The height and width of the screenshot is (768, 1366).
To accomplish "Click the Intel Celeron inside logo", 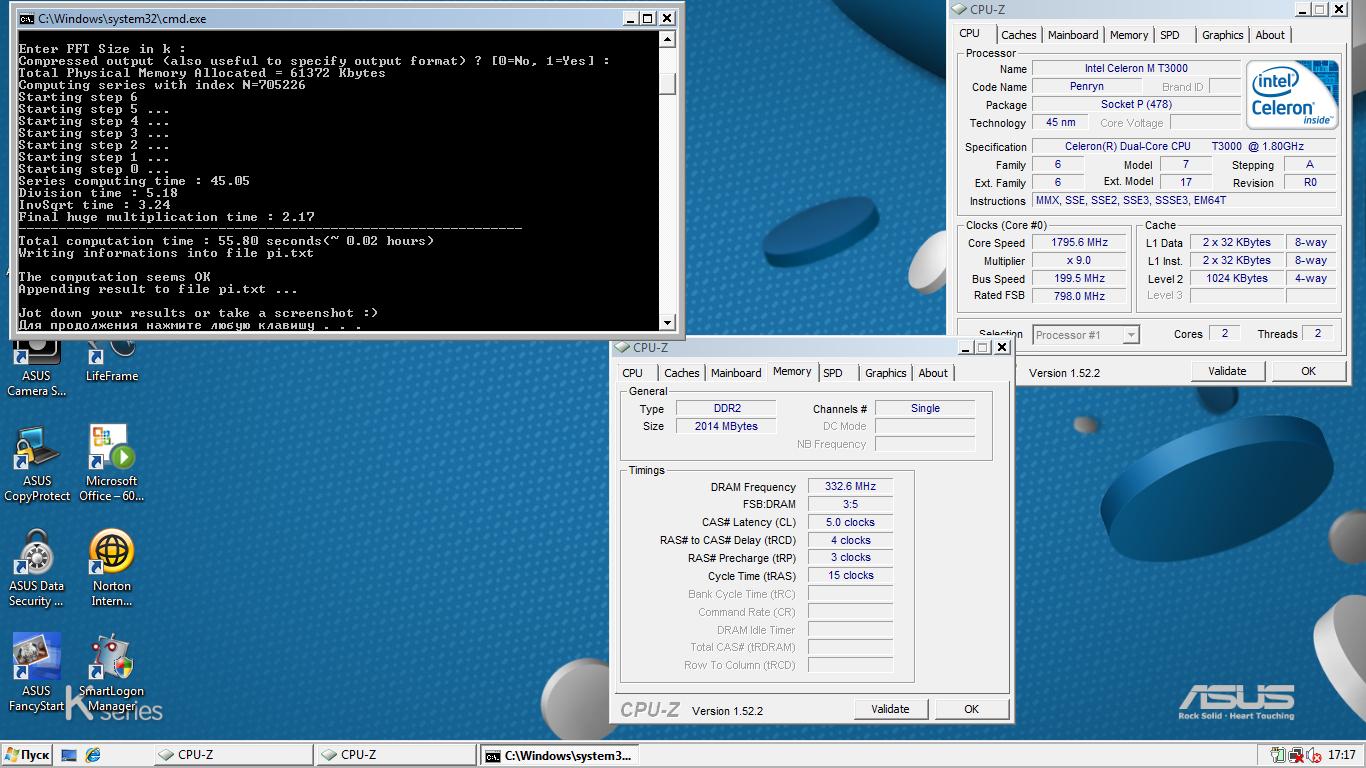I will pyautogui.click(x=1291, y=94).
